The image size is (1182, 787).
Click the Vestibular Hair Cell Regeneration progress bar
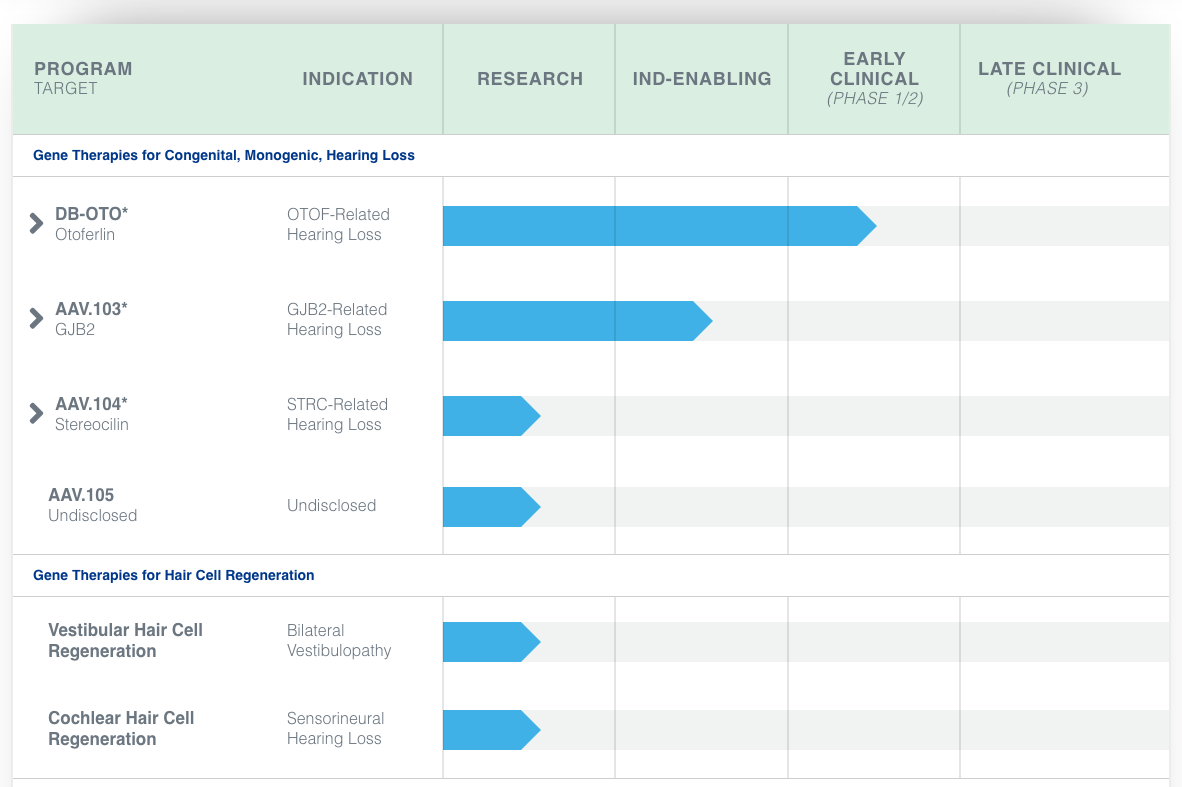tap(488, 642)
